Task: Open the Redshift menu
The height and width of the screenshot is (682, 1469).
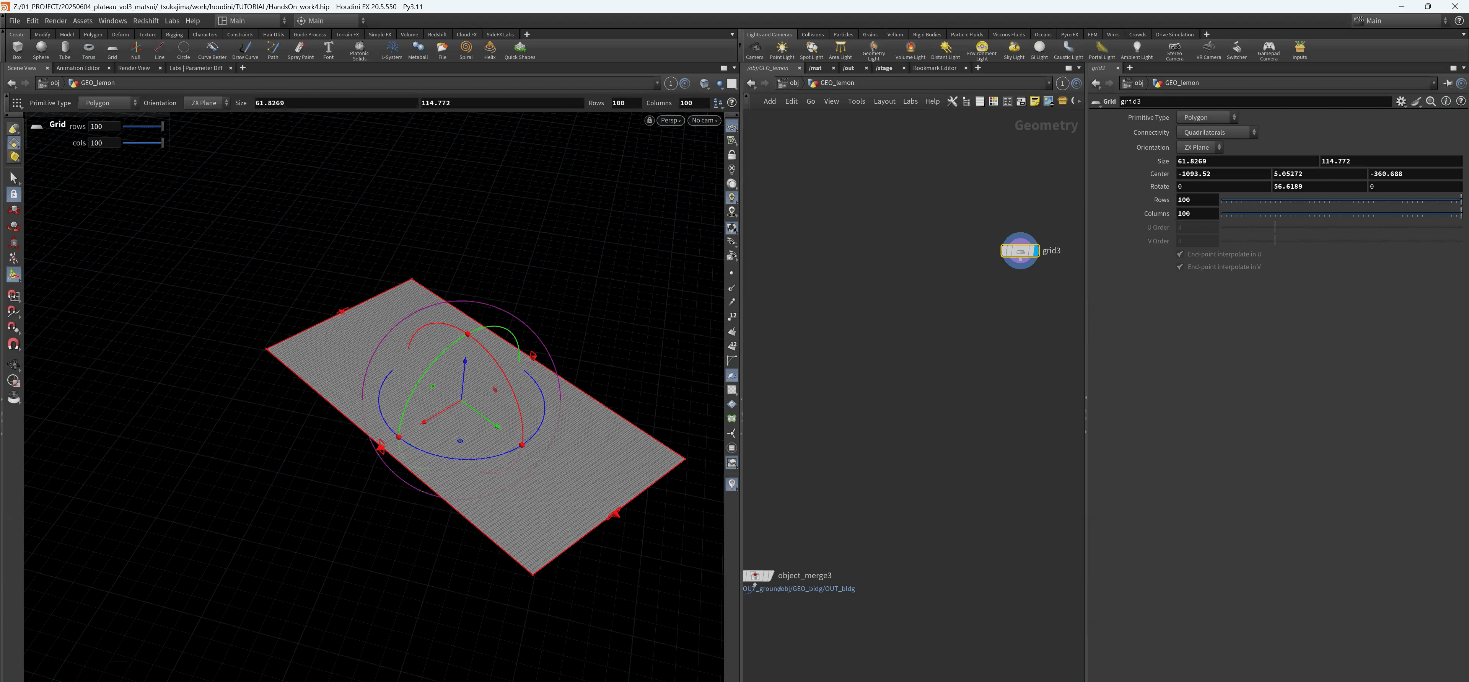Action: coord(145,20)
